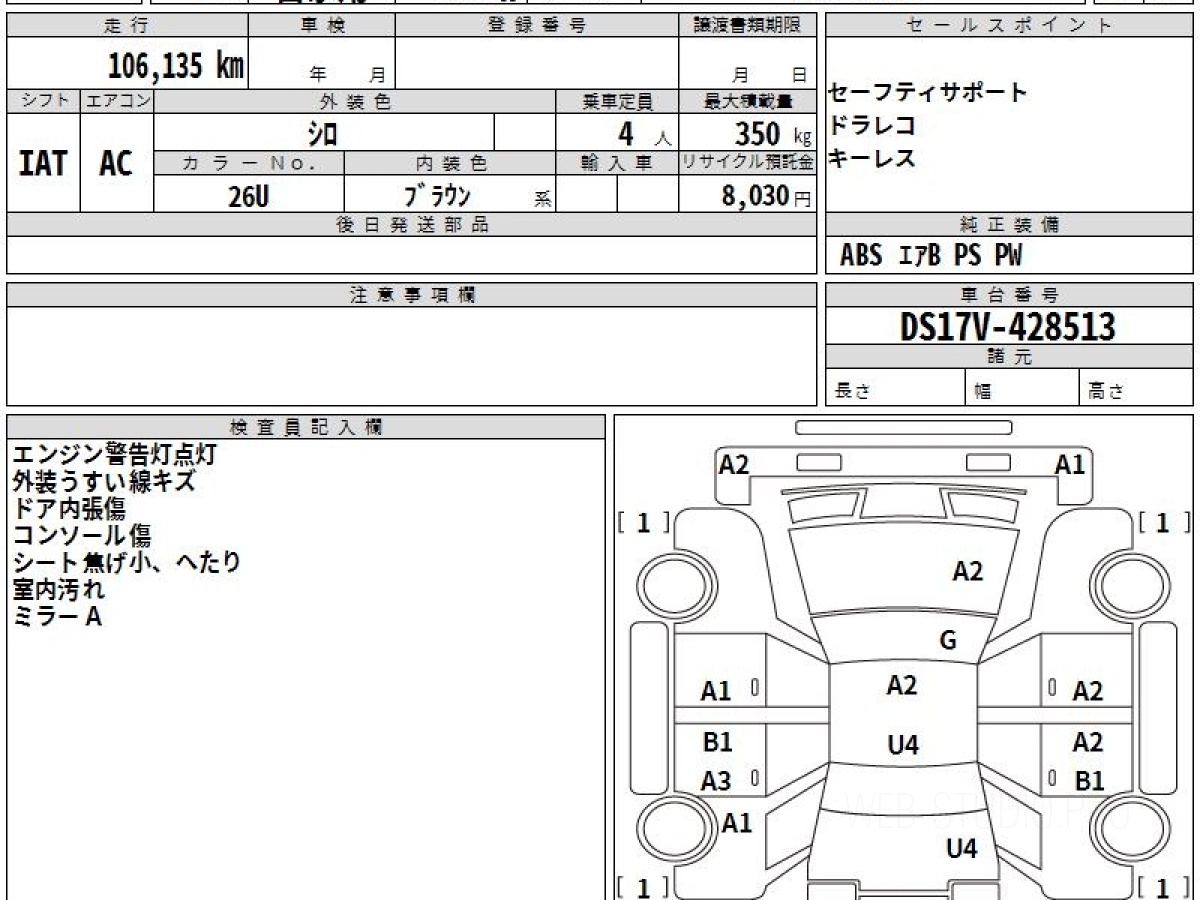1200x900 pixels.
Task: Click the 内装色 header cell
Action: tap(450, 163)
